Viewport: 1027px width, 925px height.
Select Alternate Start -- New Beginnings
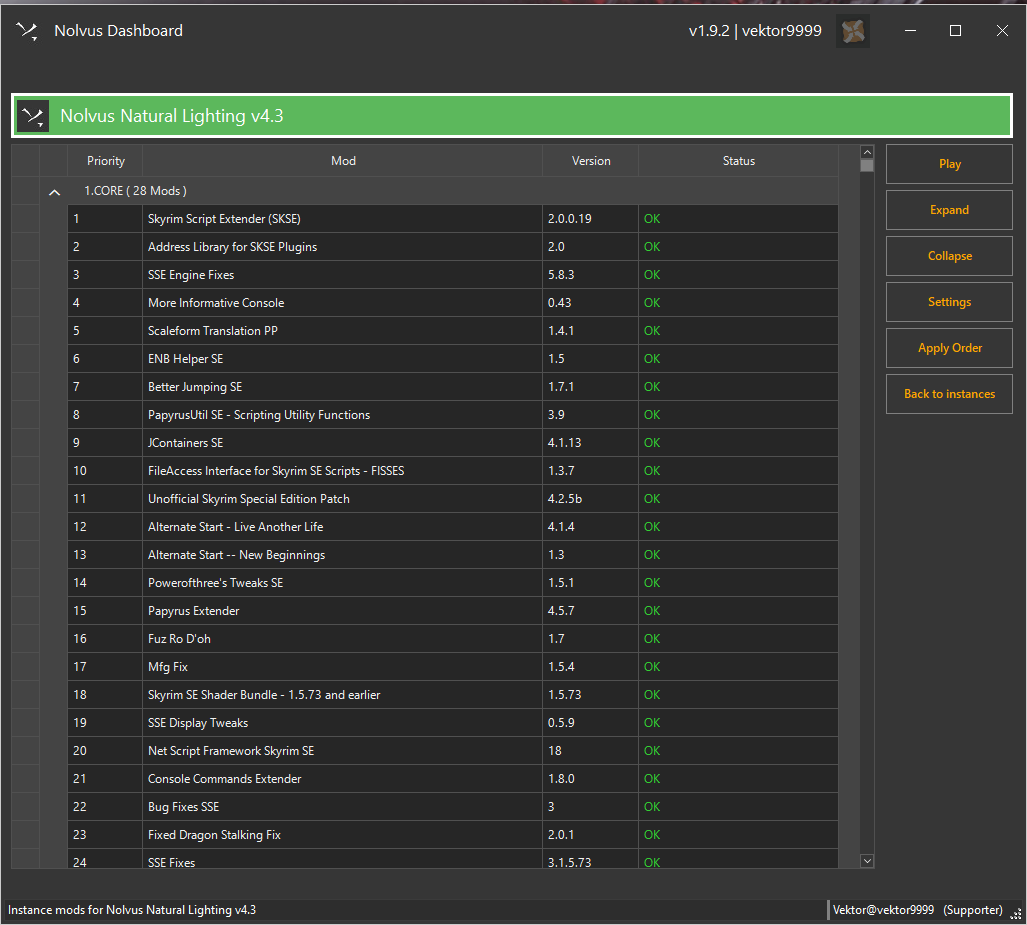click(x=453, y=555)
